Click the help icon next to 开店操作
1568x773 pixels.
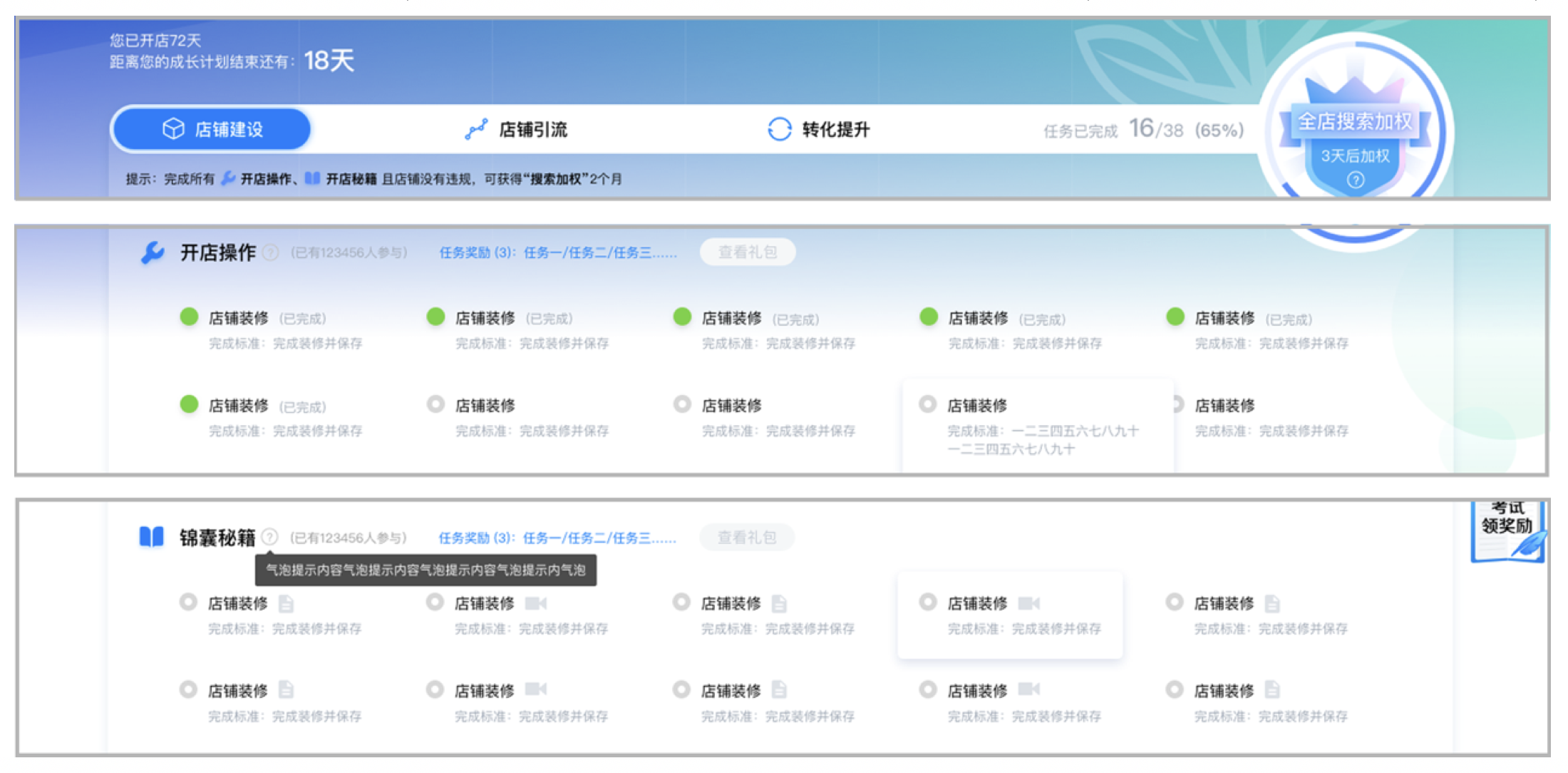click(270, 252)
